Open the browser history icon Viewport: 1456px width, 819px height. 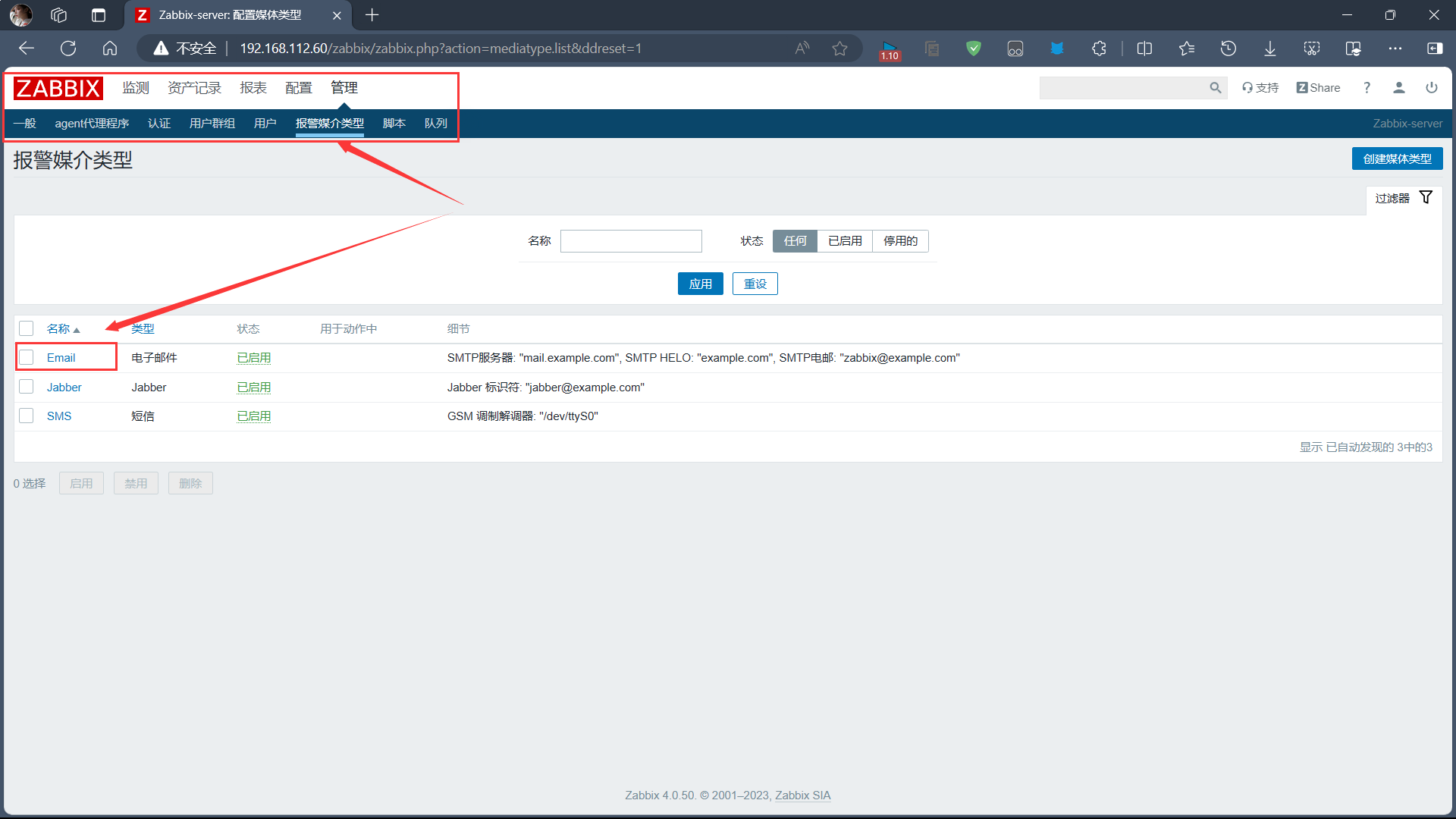(x=1228, y=49)
